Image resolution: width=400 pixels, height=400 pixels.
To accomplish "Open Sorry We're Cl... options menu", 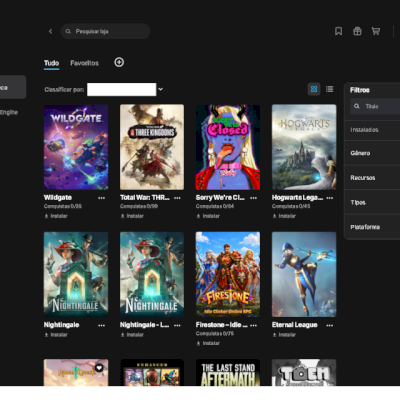I will (253, 198).
